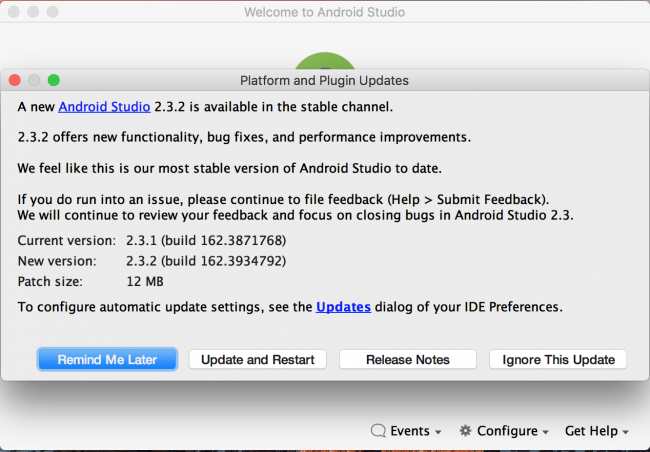The width and height of the screenshot is (650, 452).
Task: Open the Release Notes
Action: coord(407,359)
